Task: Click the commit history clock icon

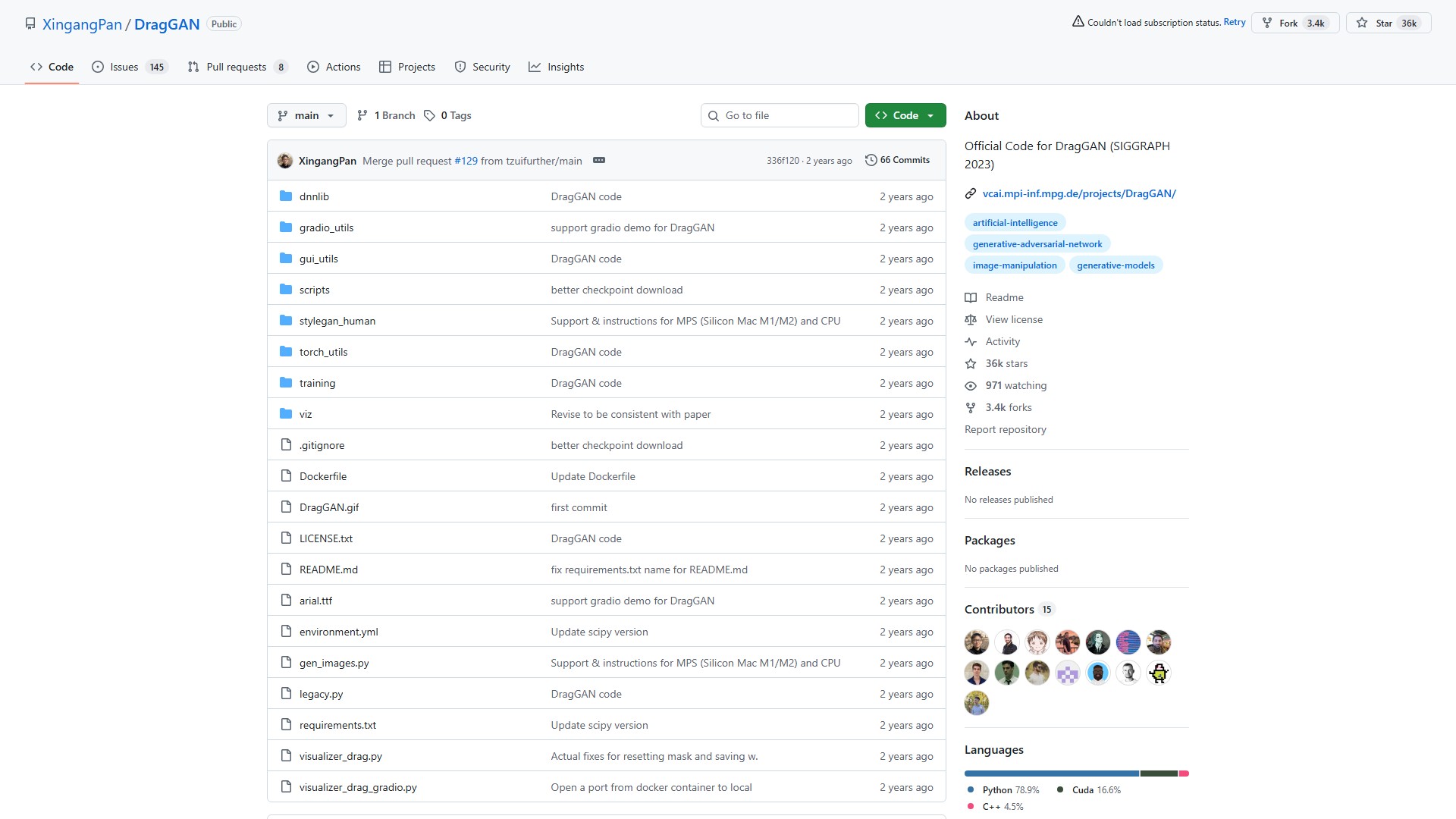Action: coord(871,160)
